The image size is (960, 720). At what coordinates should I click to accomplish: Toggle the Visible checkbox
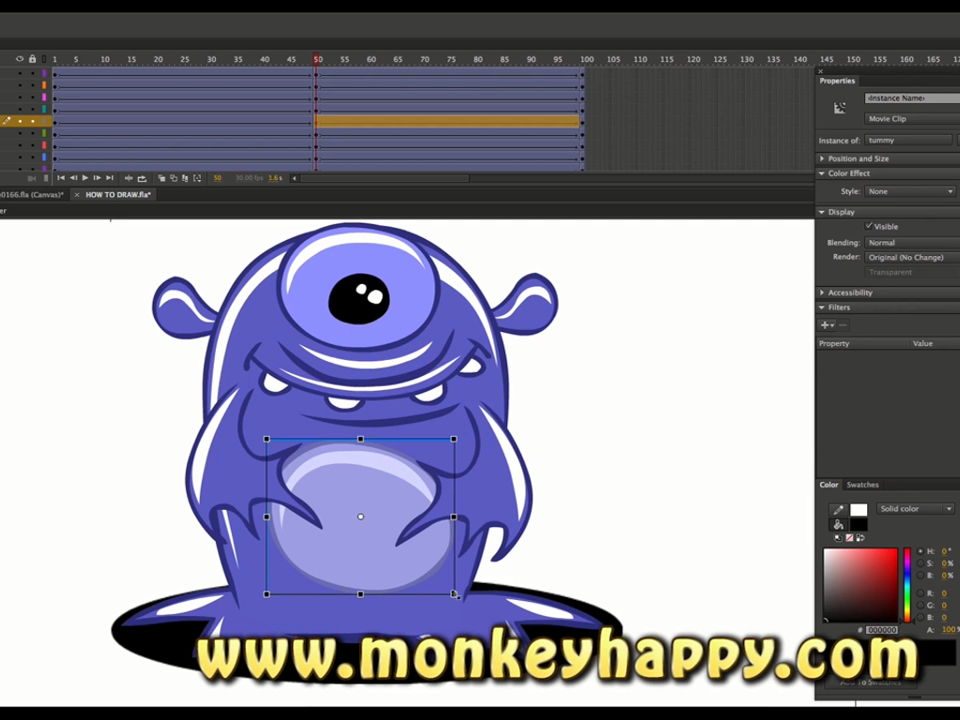[868, 226]
